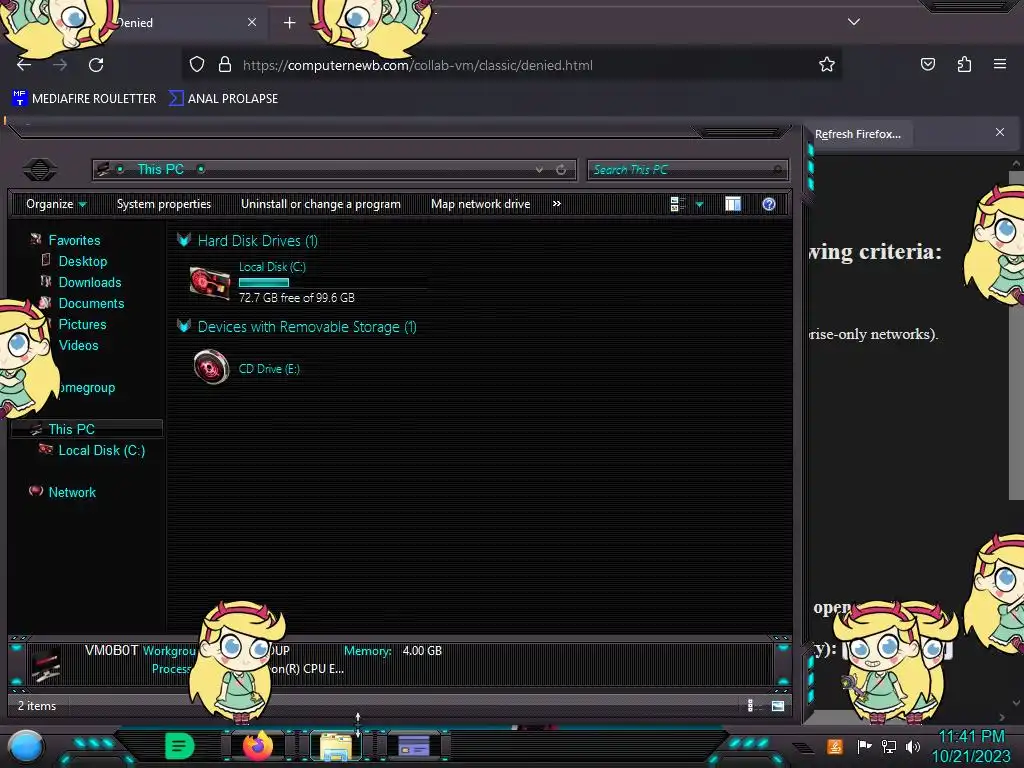Select Favorites in navigation pane

(74, 240)
